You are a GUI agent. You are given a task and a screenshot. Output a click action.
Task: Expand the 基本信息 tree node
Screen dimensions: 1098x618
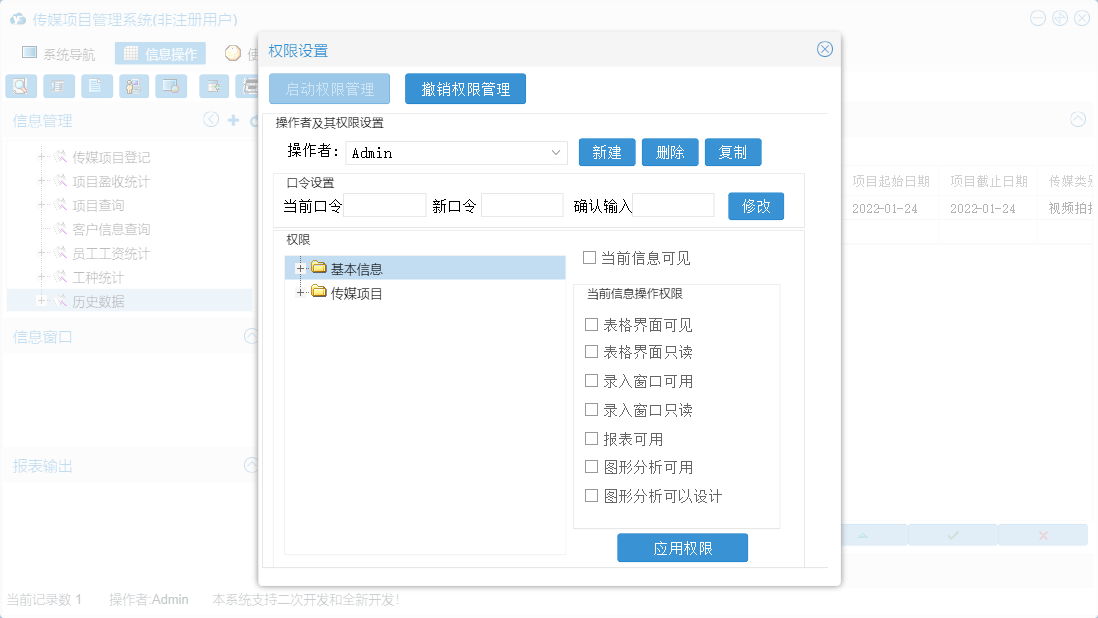point(299,268)
